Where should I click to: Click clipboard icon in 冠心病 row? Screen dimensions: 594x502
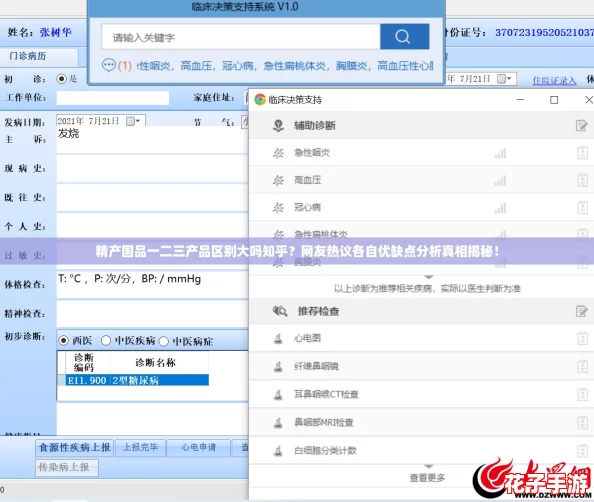click(x=582, y=207)
